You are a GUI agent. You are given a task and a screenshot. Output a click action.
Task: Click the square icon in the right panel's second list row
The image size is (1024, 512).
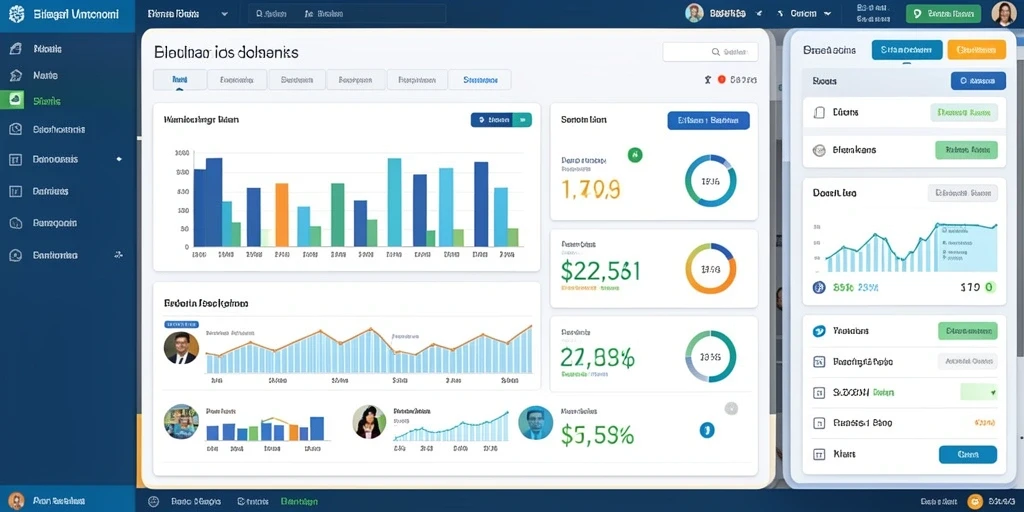tap(819, 362)
